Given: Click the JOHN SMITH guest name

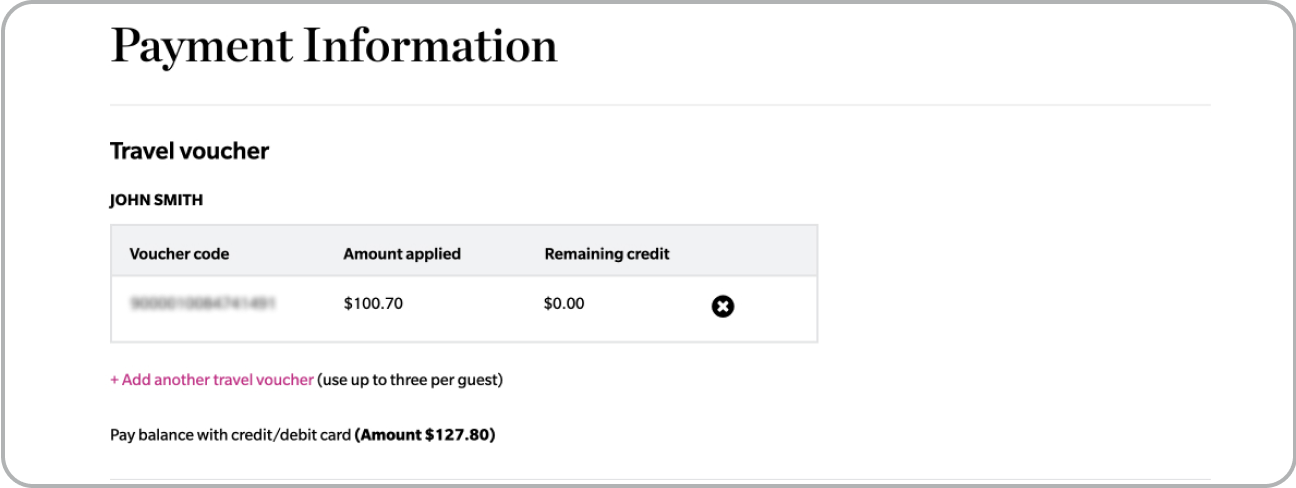Looking at the screenshot, I should coord(156,200).
